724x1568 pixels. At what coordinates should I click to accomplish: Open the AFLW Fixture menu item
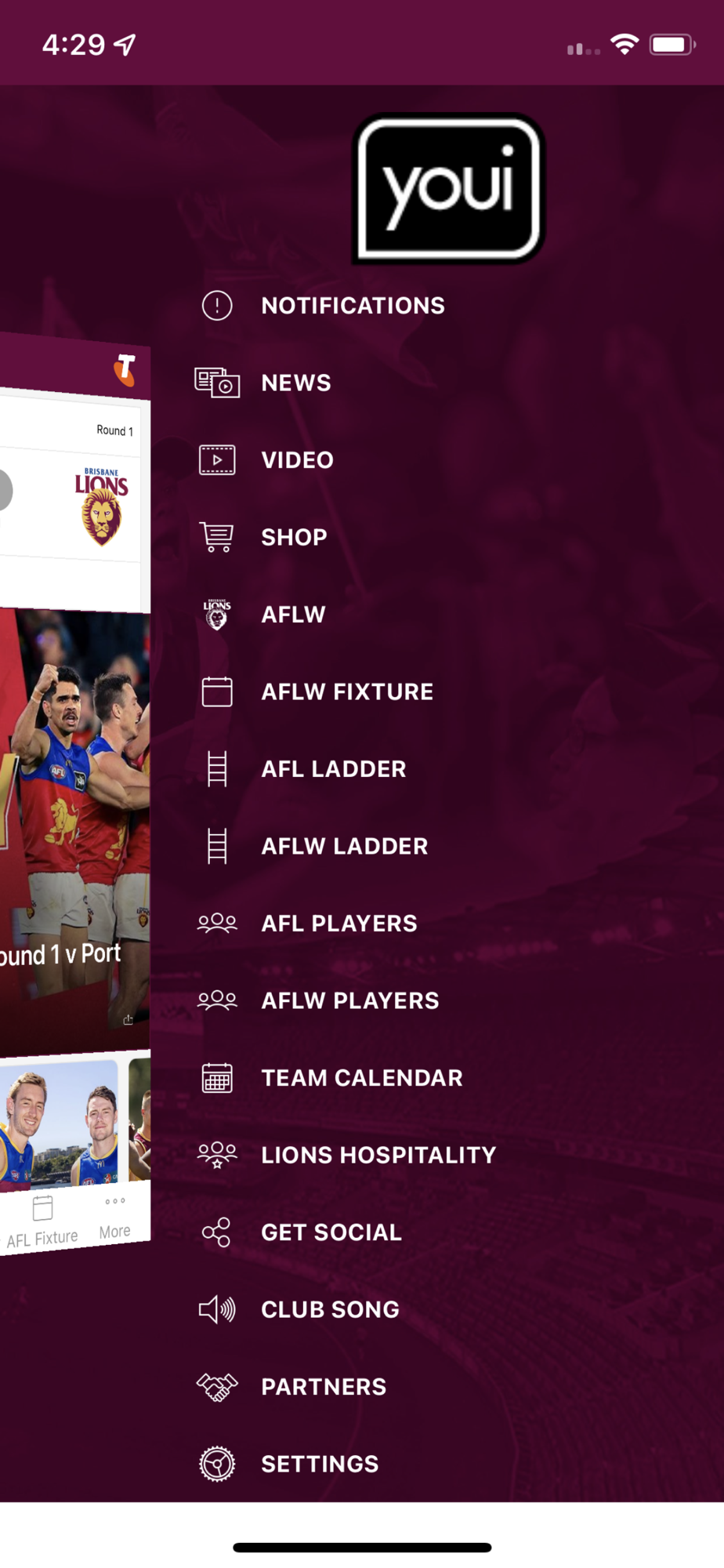coord(347,691)
